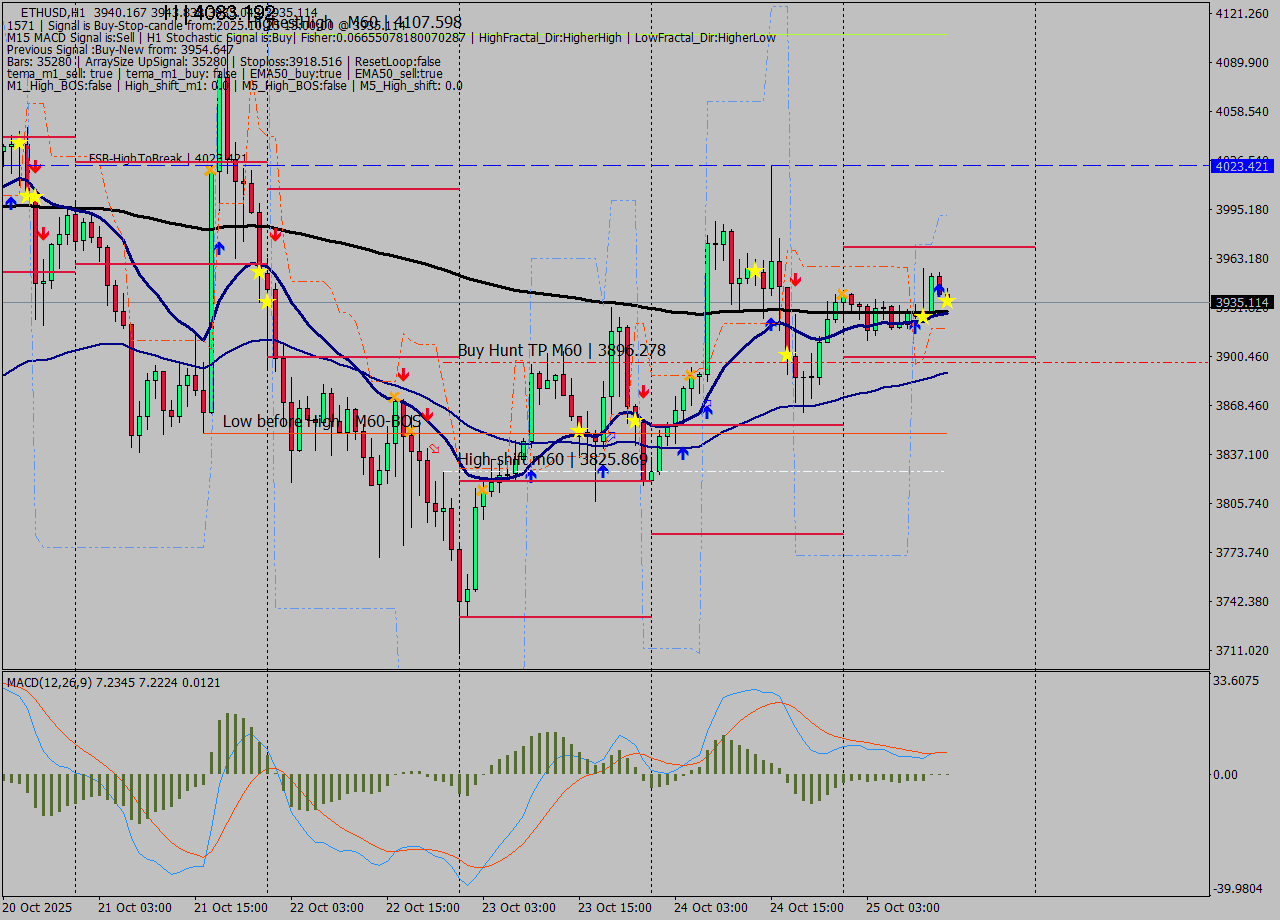1280x920 pixels.
Task: Click the orange star marker near 23 Oct 15:00
Action: (x=690, y=374)
